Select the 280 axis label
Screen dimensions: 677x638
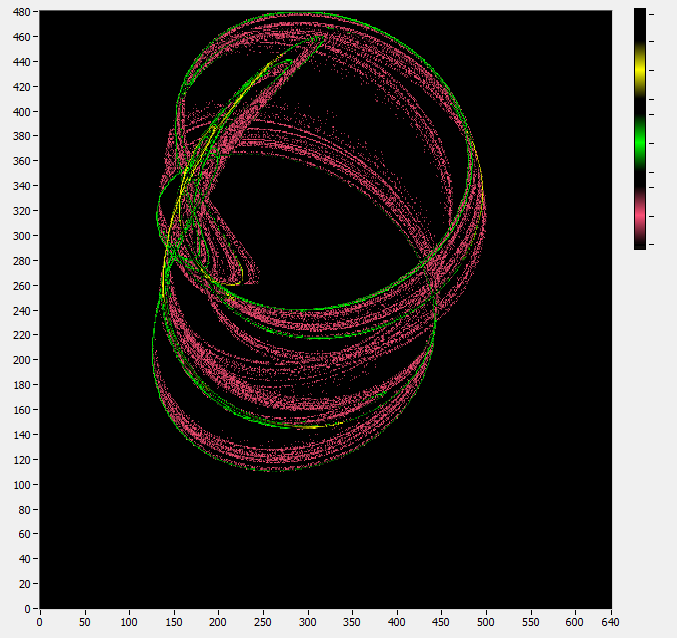(22, 261)
